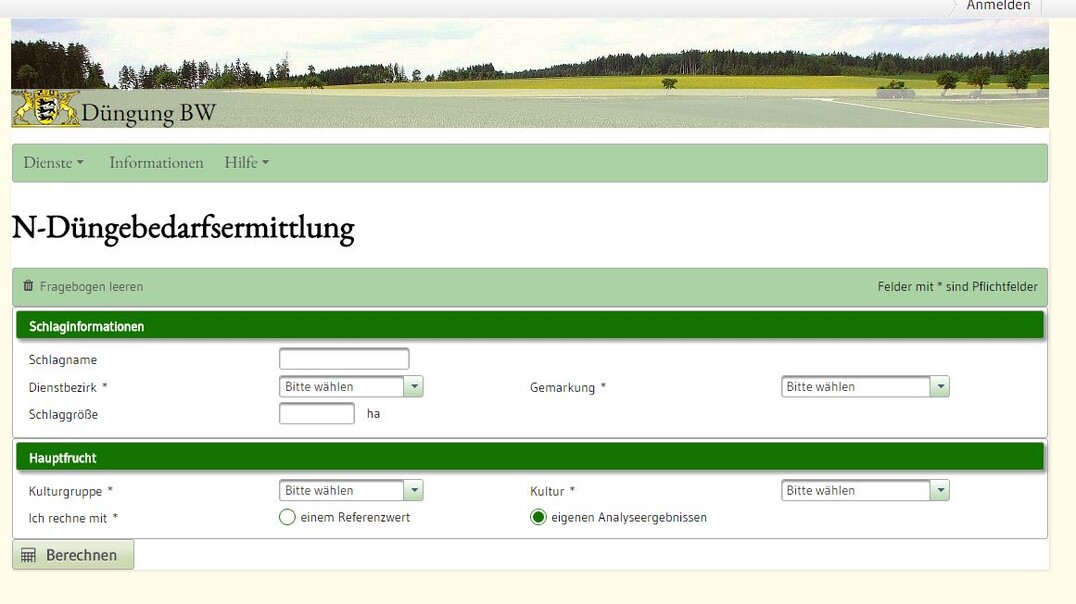Click the Informationen menu item
The width and height of the screenshot is (1076, 604).
pyautogui.click(x=156, y=162)
